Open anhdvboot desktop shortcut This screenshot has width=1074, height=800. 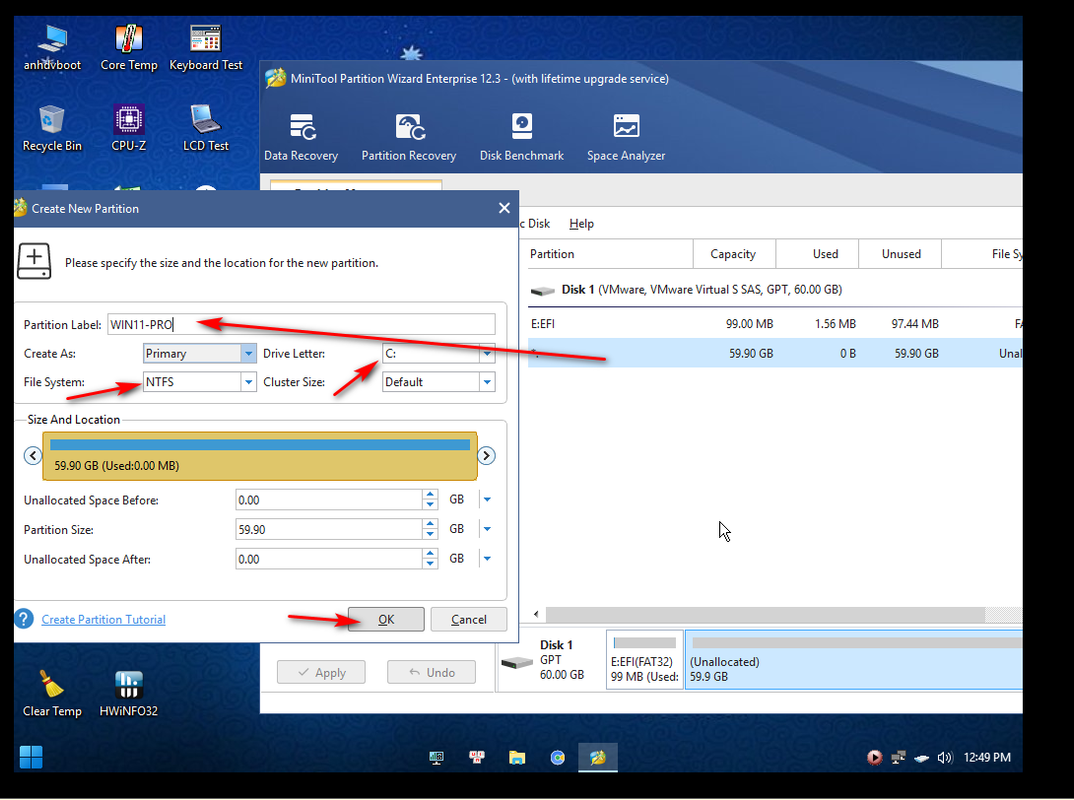click(52, 48)
